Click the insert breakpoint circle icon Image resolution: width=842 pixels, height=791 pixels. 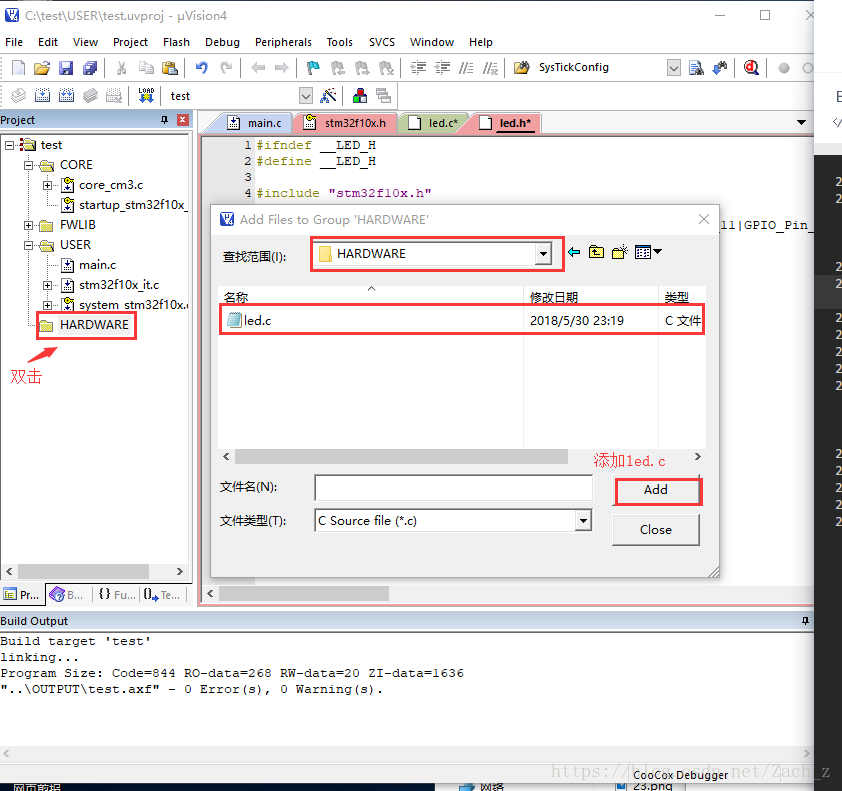click(783, 68)
